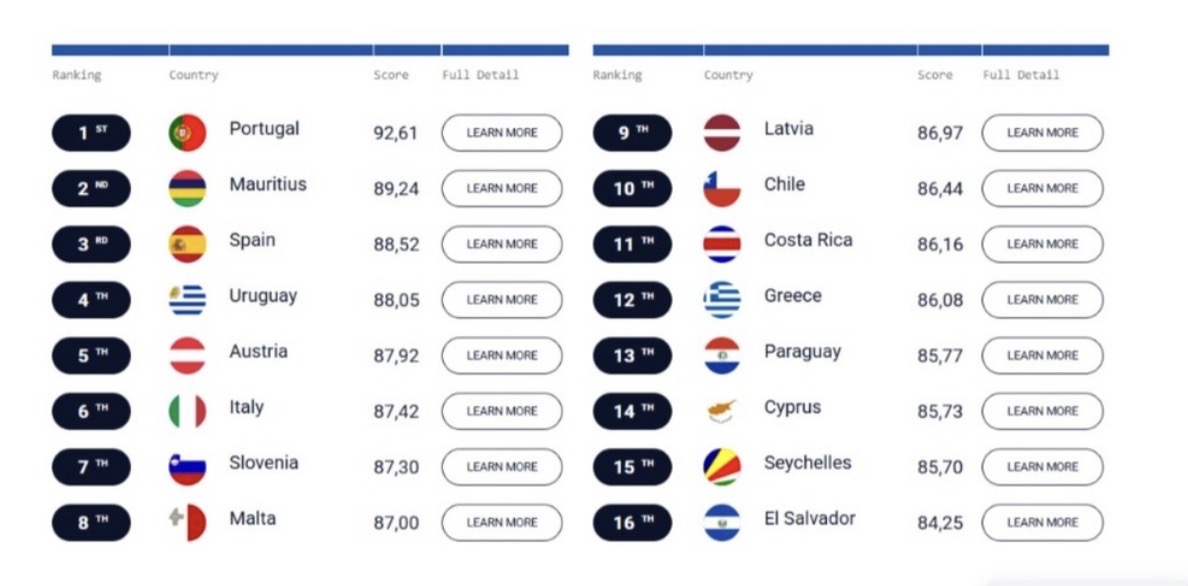Click the Uruguay flag icon
This screenshot has width=1188, height=586.
(x=187, y=300)
